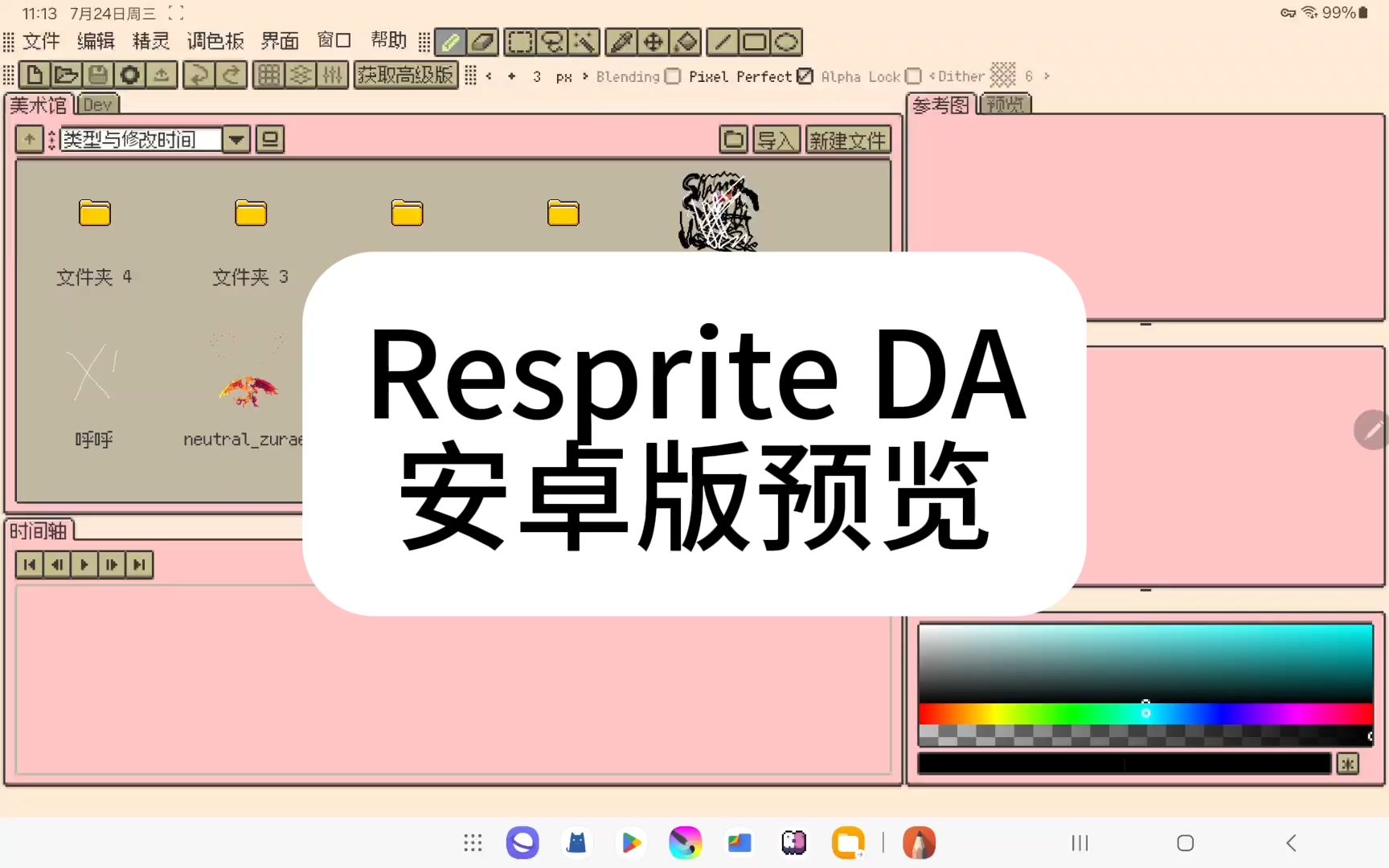The height and width of the screenshot is (868, 1389).
Task: Click the 获取高级版 button
Action: [x=406, y=76]
